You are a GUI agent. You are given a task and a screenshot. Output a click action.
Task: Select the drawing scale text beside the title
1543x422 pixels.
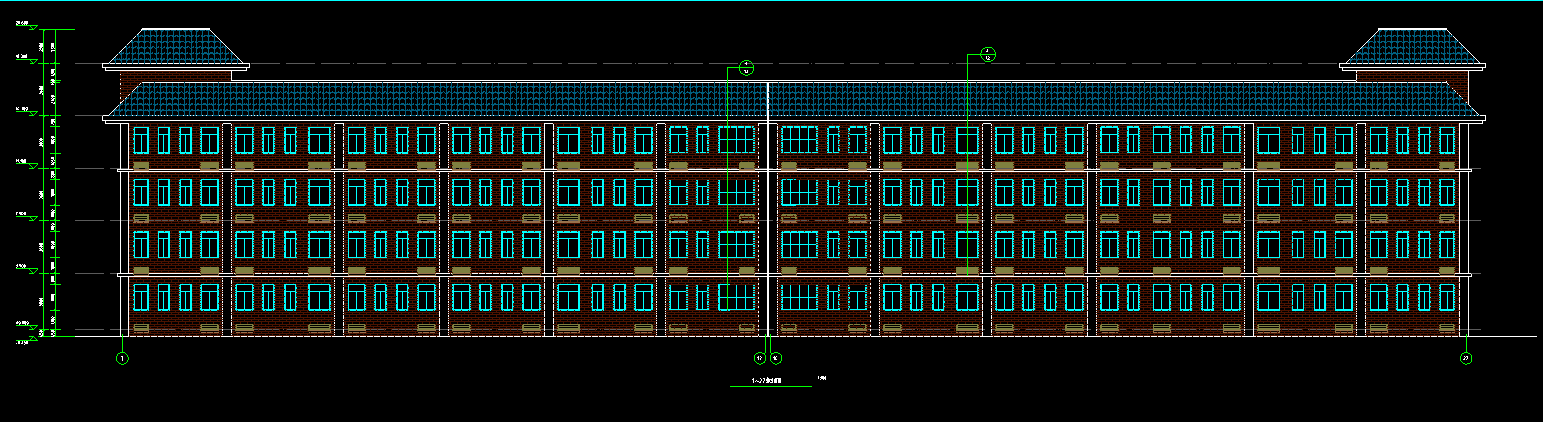click(822, 378)
